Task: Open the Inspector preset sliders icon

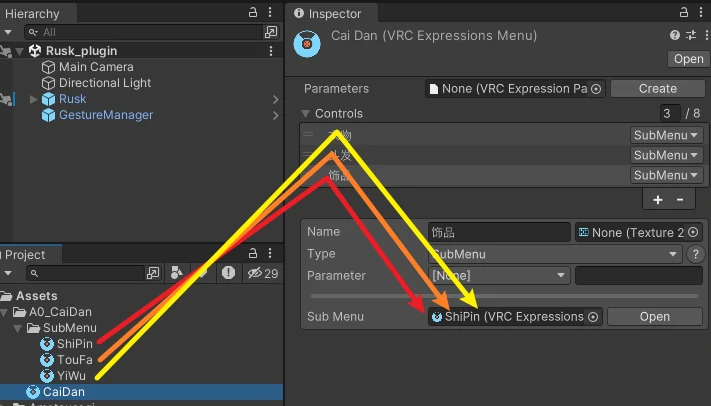Action: click(691, 35)
